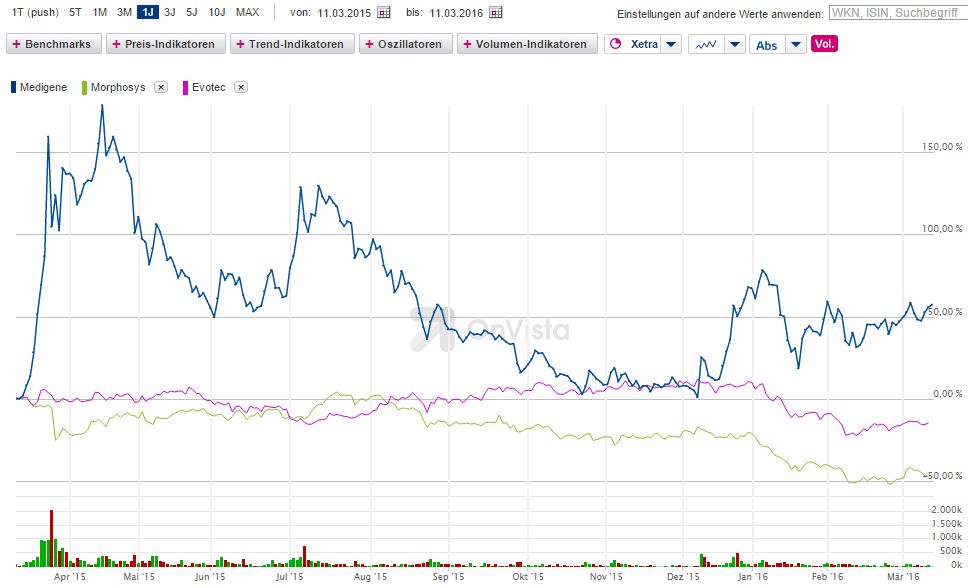
Task: Expand the chart type dropdown arrow
Action: point(735,44)
